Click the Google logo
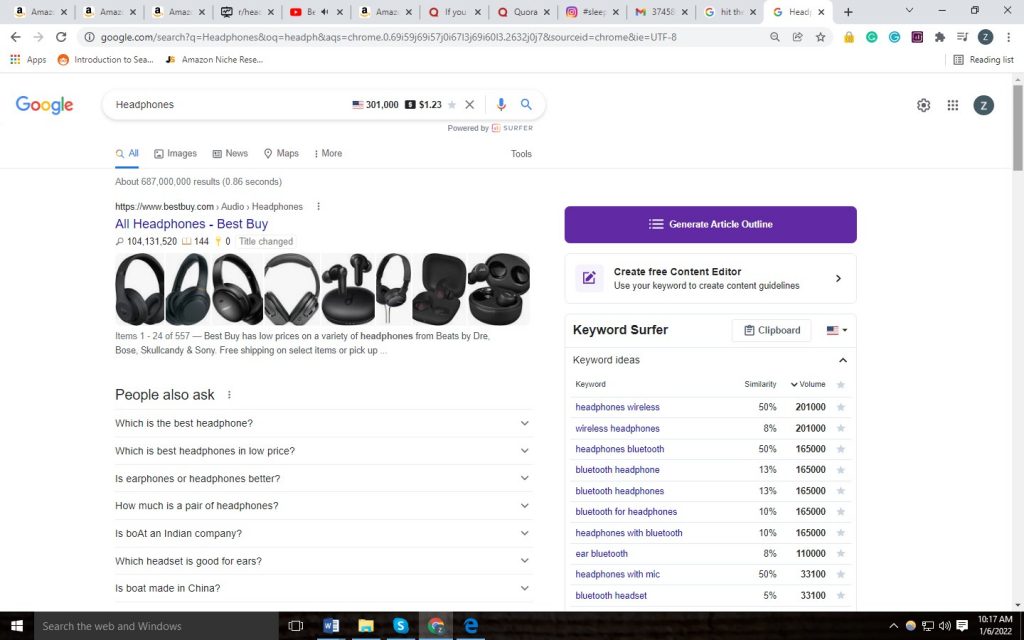1024x640 pixels. coord(44,104)
